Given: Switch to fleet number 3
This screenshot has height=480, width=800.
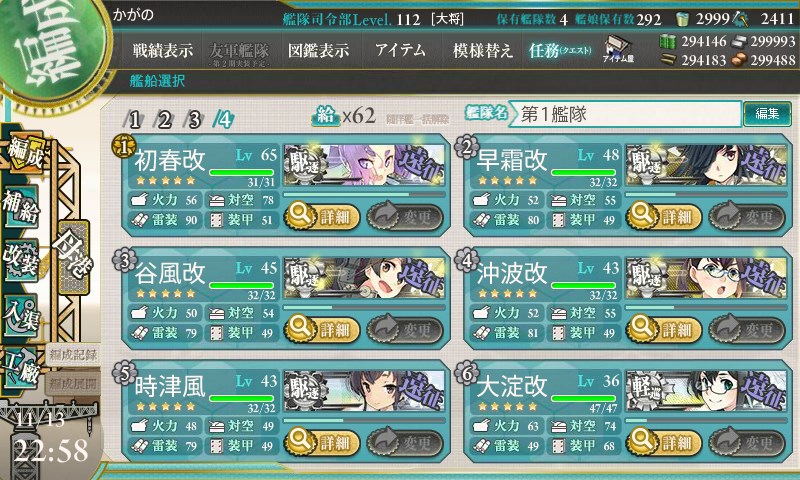Looking at the screenshot, I should [x=194, y=120].
